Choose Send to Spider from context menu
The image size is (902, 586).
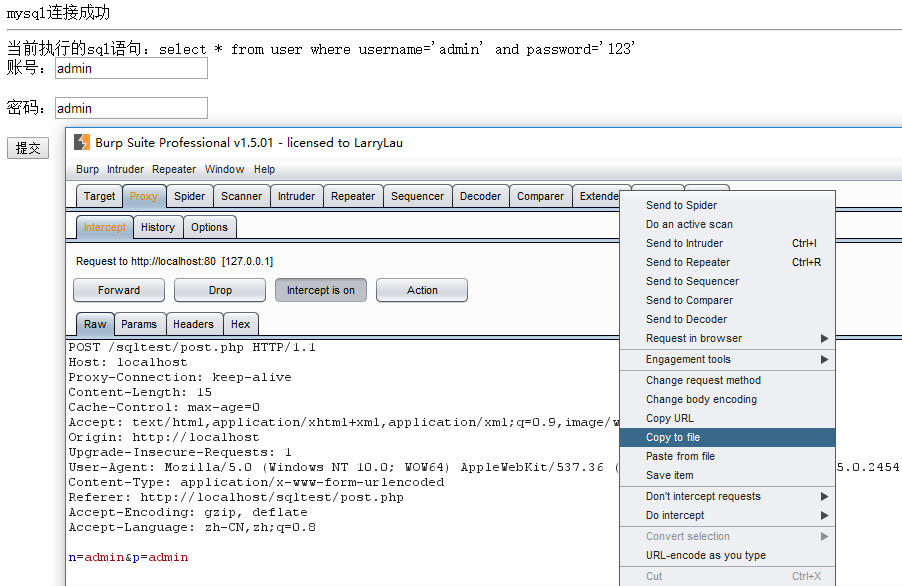(727, 205)
